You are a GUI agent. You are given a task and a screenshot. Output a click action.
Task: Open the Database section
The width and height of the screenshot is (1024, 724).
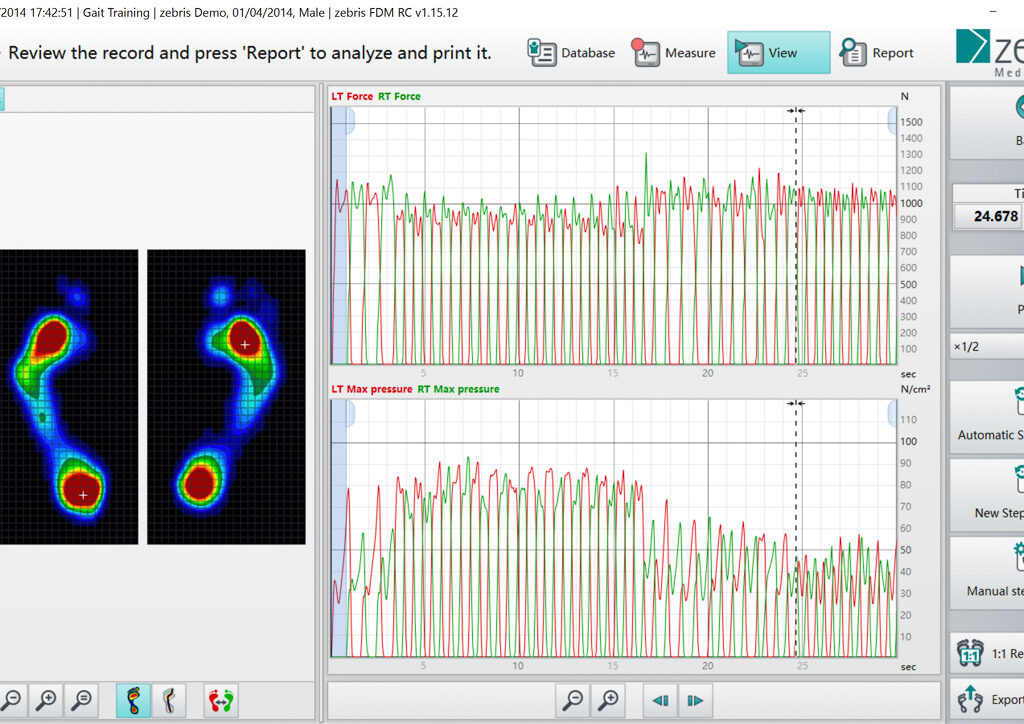point(571,53)
